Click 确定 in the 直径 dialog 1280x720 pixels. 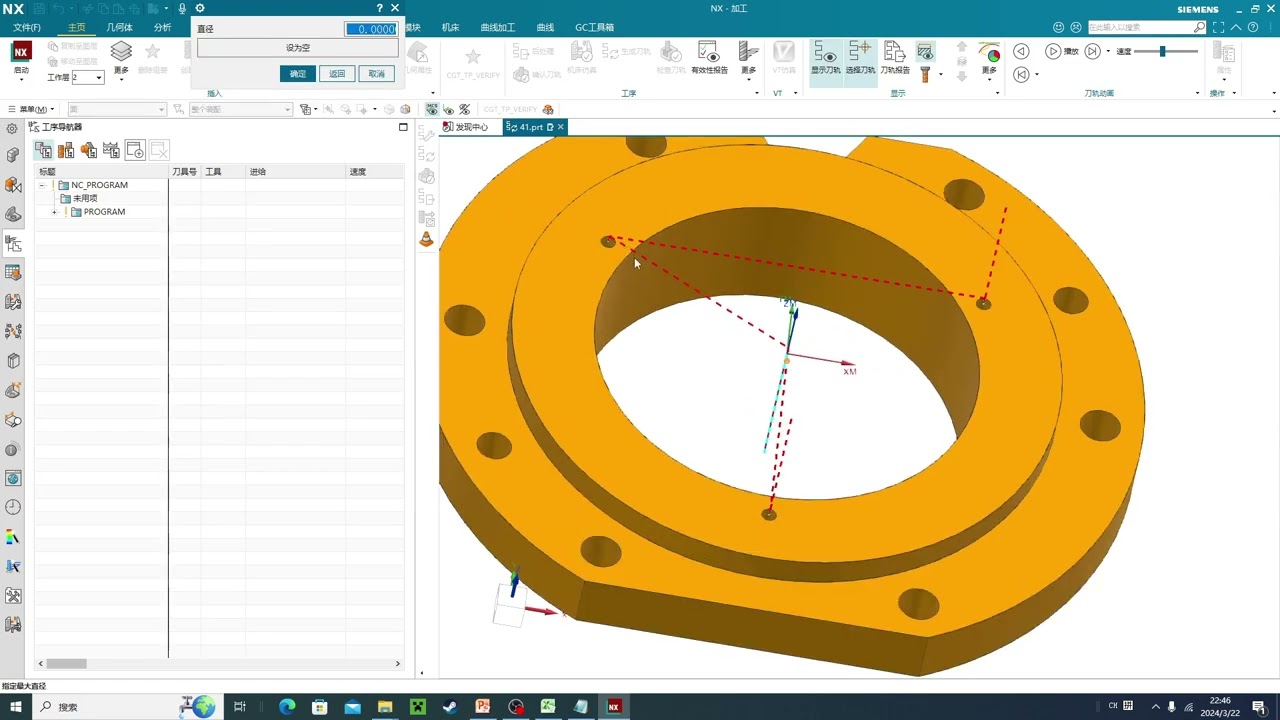coord(298,73)
